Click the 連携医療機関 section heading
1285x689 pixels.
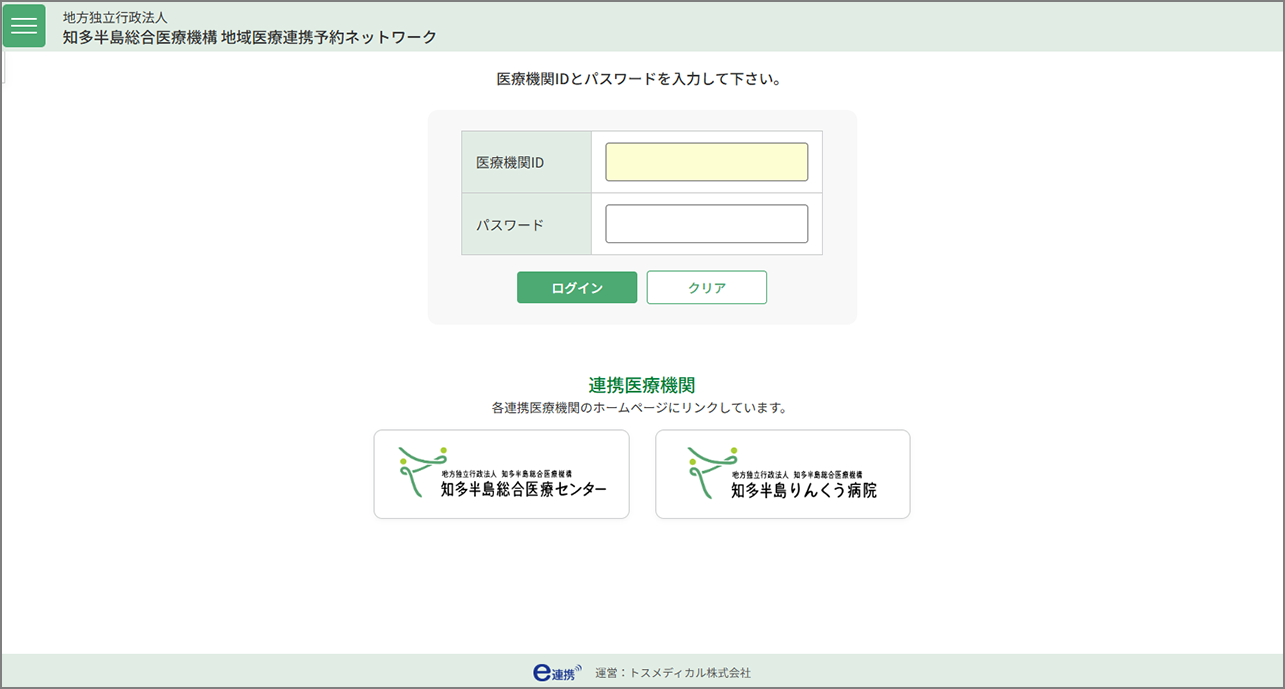point(642,385)
